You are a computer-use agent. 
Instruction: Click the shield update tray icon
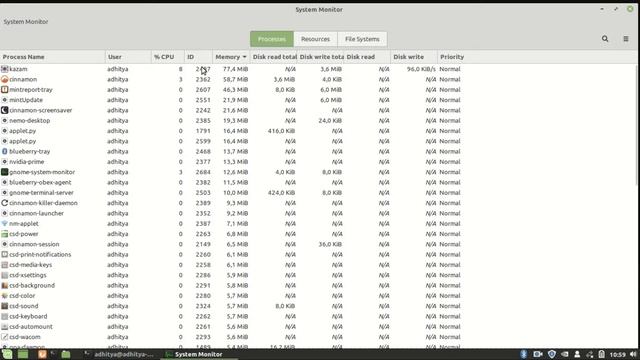click(x=551, y=354)
